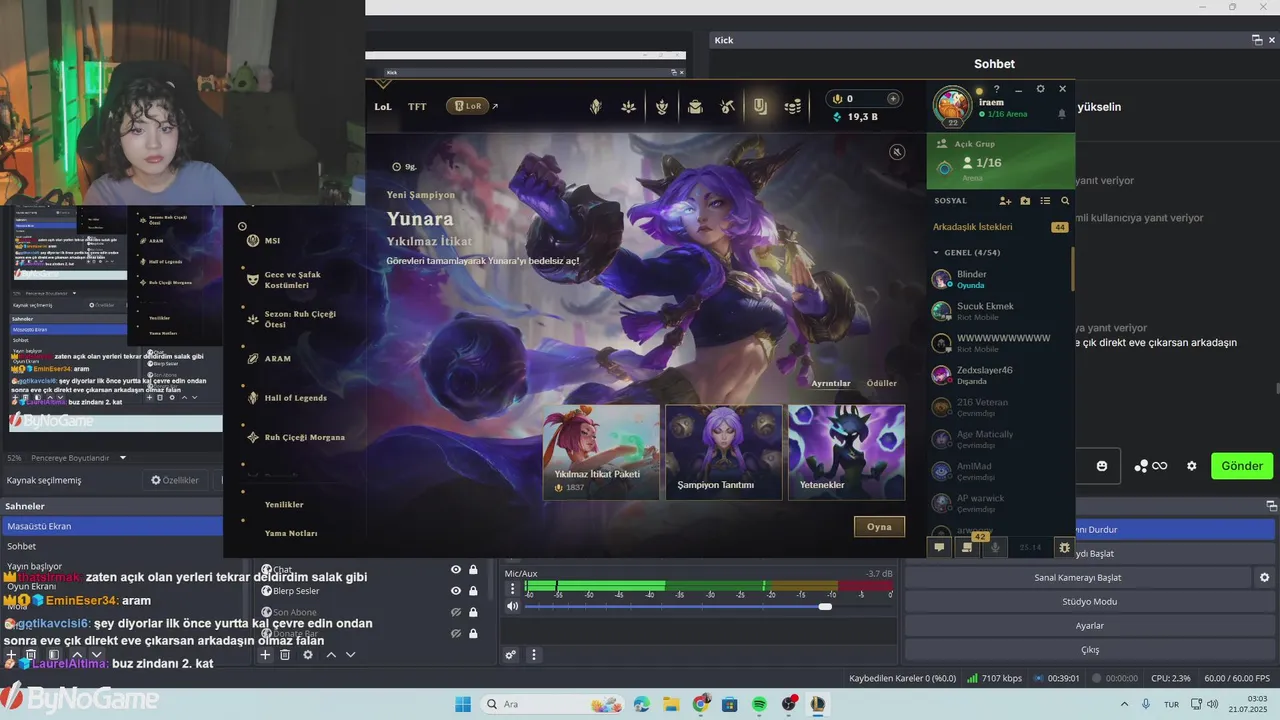Toggle lock on the Chat source
The image size is (1280, 720).
point(473,570)
